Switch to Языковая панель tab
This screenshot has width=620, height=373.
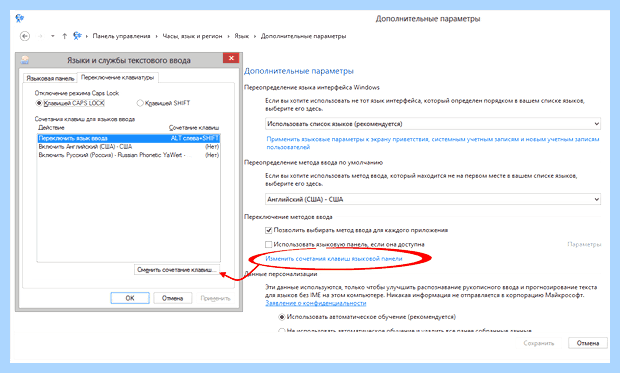[x=50, y=78]
